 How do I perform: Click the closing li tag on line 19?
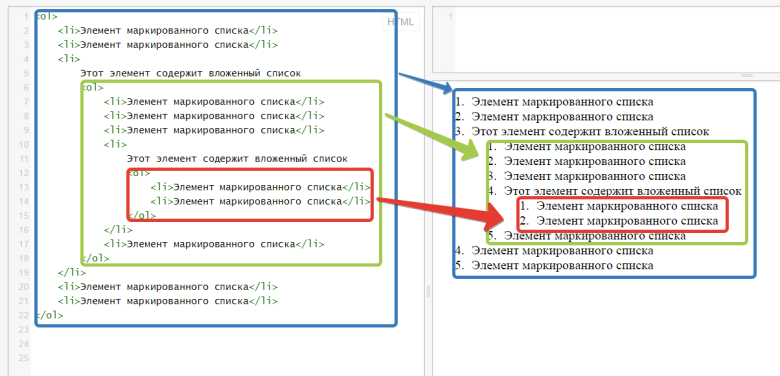point(72,273)
